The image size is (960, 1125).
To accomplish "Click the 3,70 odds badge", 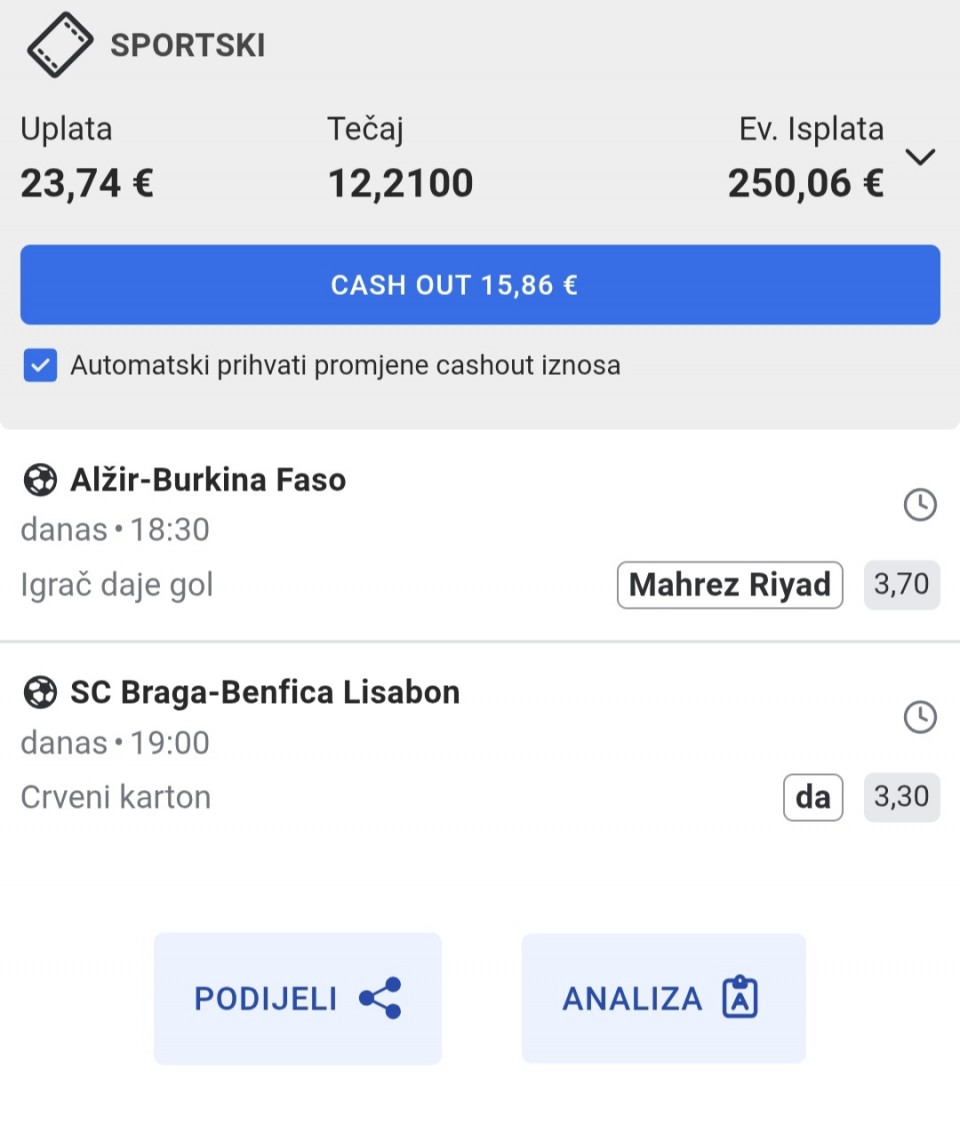I will [x=901, y=585].
